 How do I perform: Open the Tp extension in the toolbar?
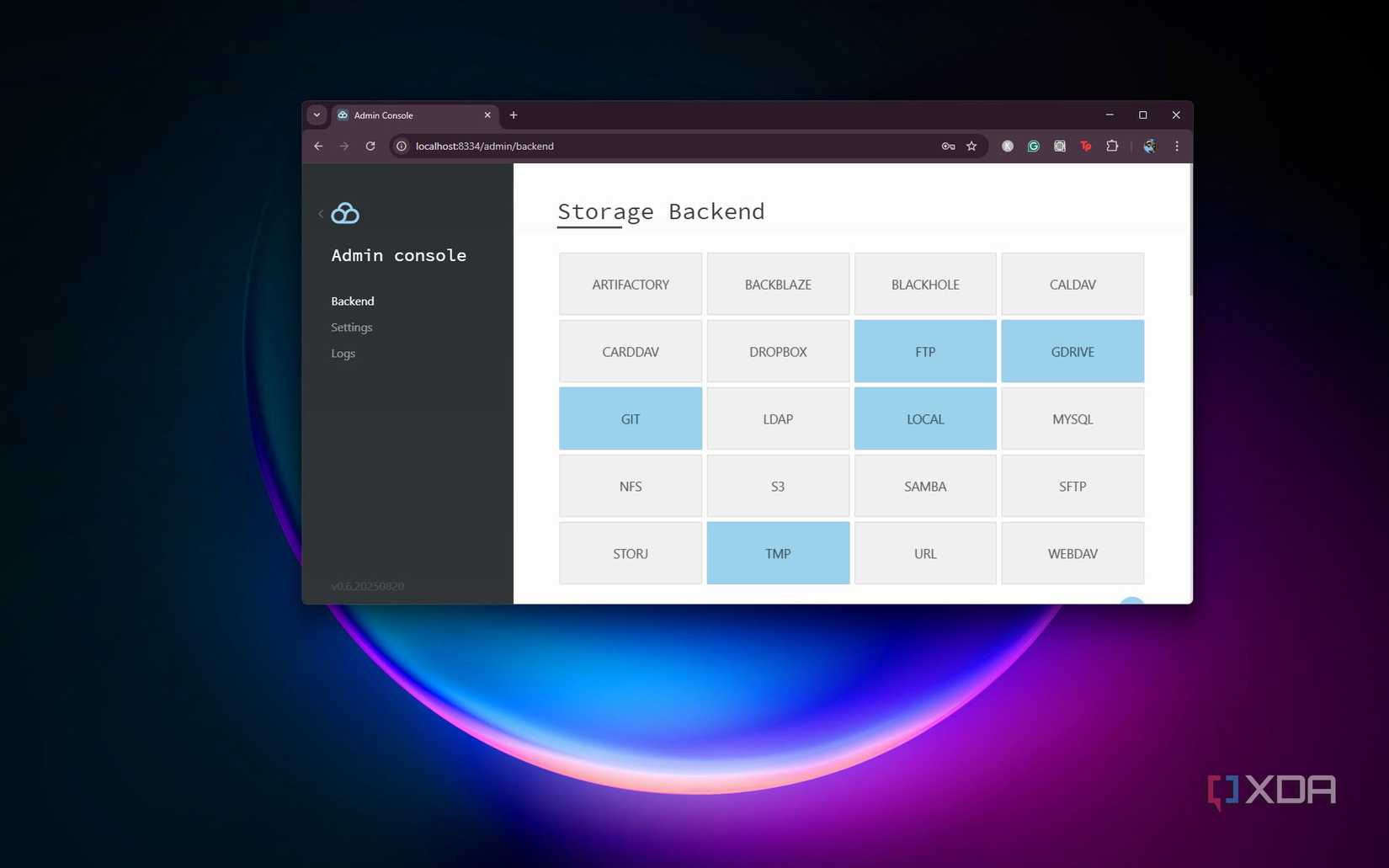(x=1085, y=146)
